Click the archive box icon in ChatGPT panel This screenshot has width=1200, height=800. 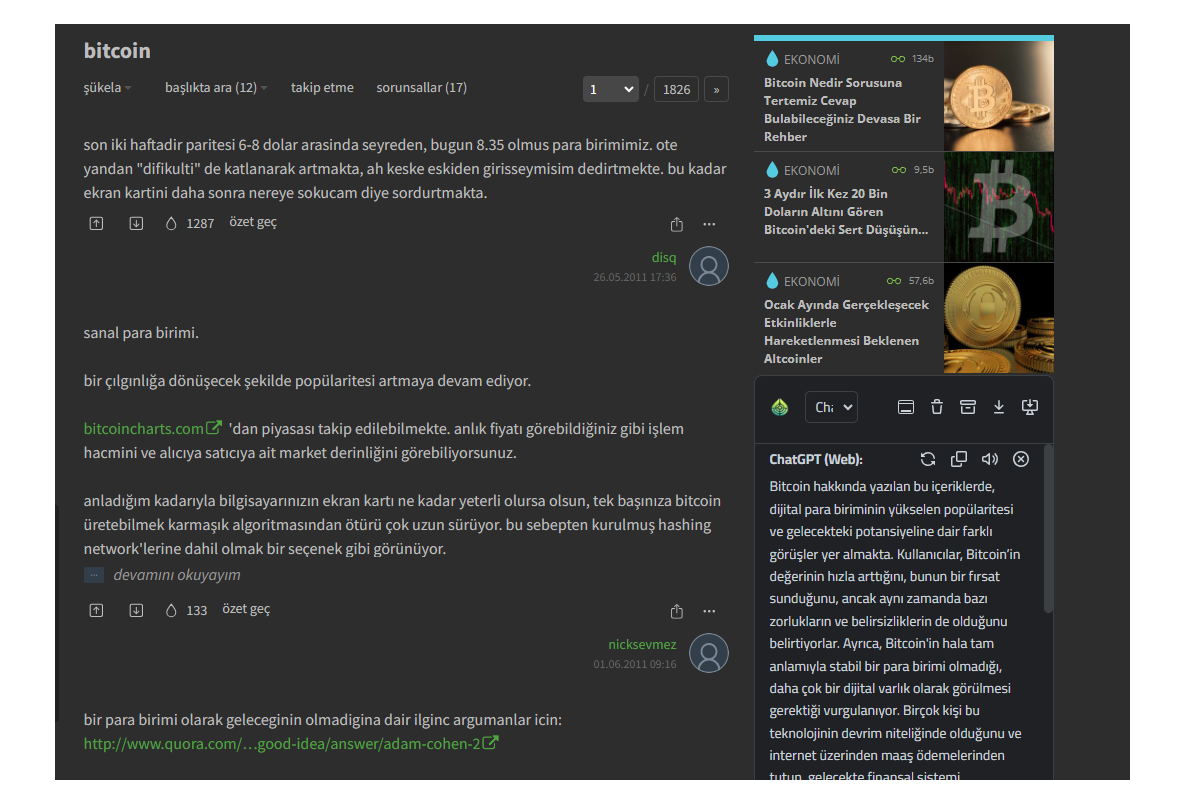[967, 407]
